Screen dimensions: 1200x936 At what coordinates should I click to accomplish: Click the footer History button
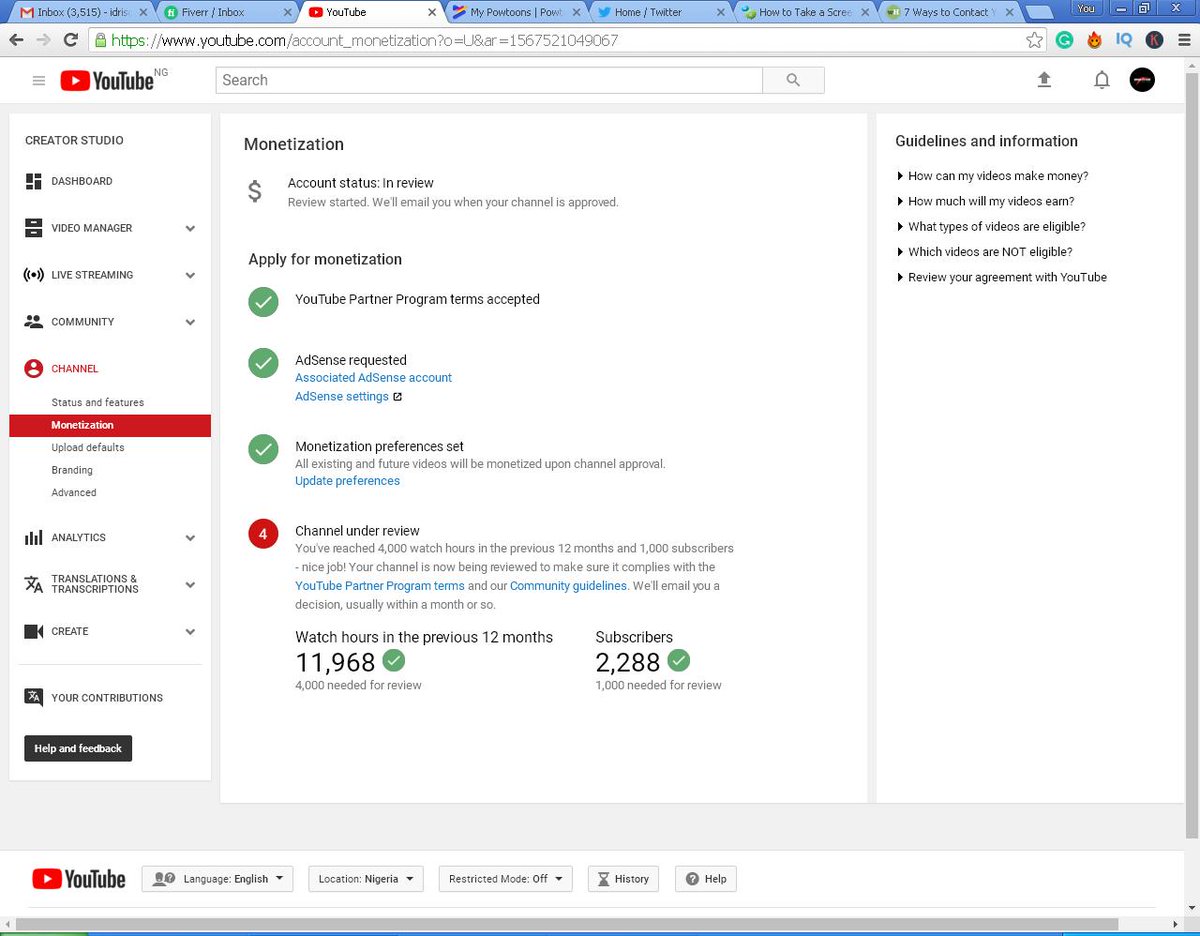(623, 879)
